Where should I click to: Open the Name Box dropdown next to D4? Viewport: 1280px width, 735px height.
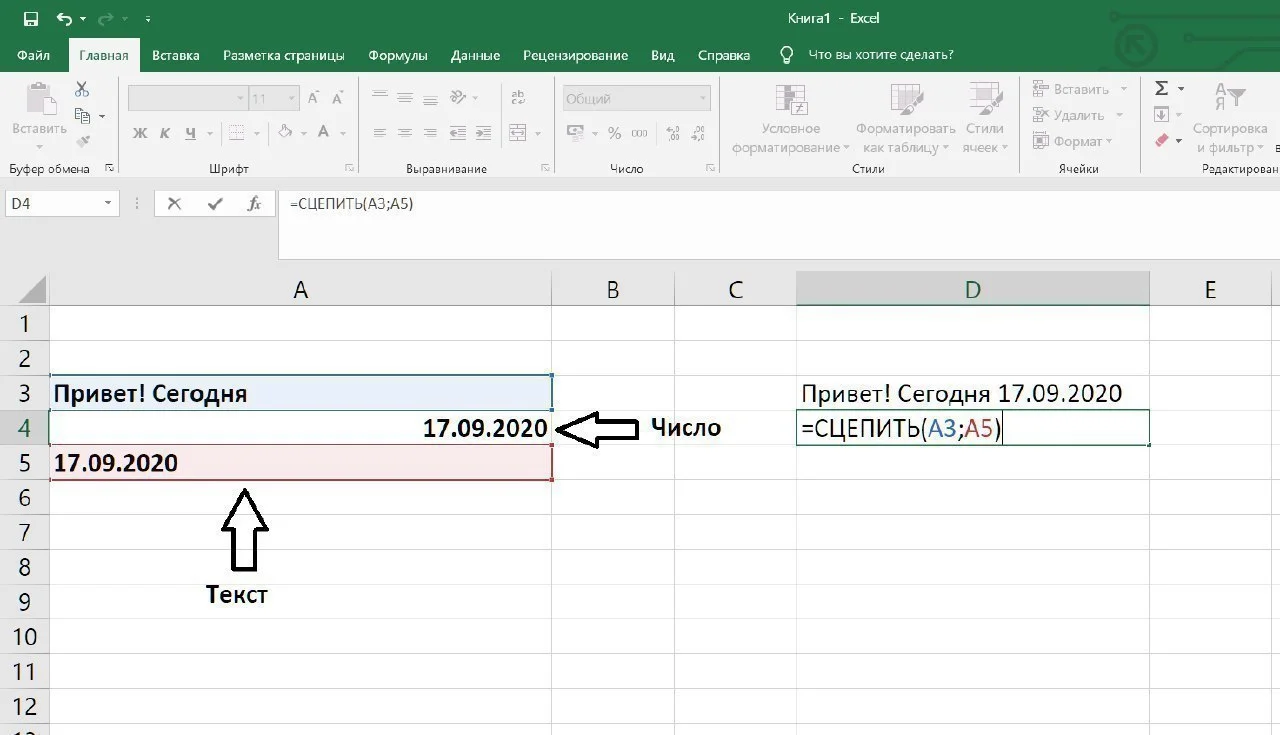pos(108,204)
